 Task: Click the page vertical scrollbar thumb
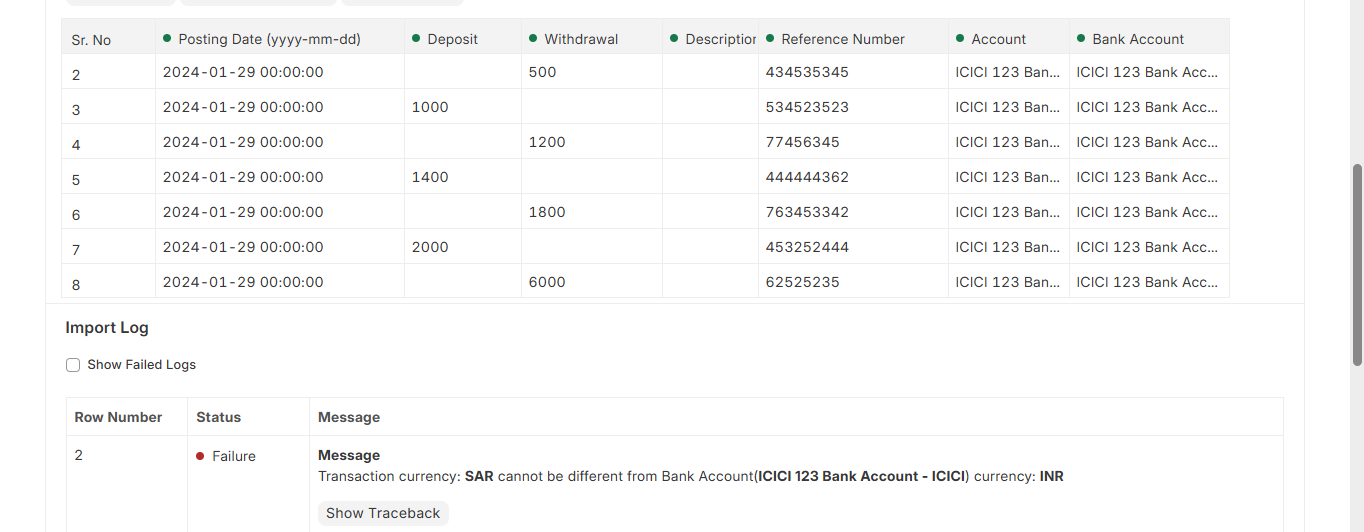point(1357,265)
